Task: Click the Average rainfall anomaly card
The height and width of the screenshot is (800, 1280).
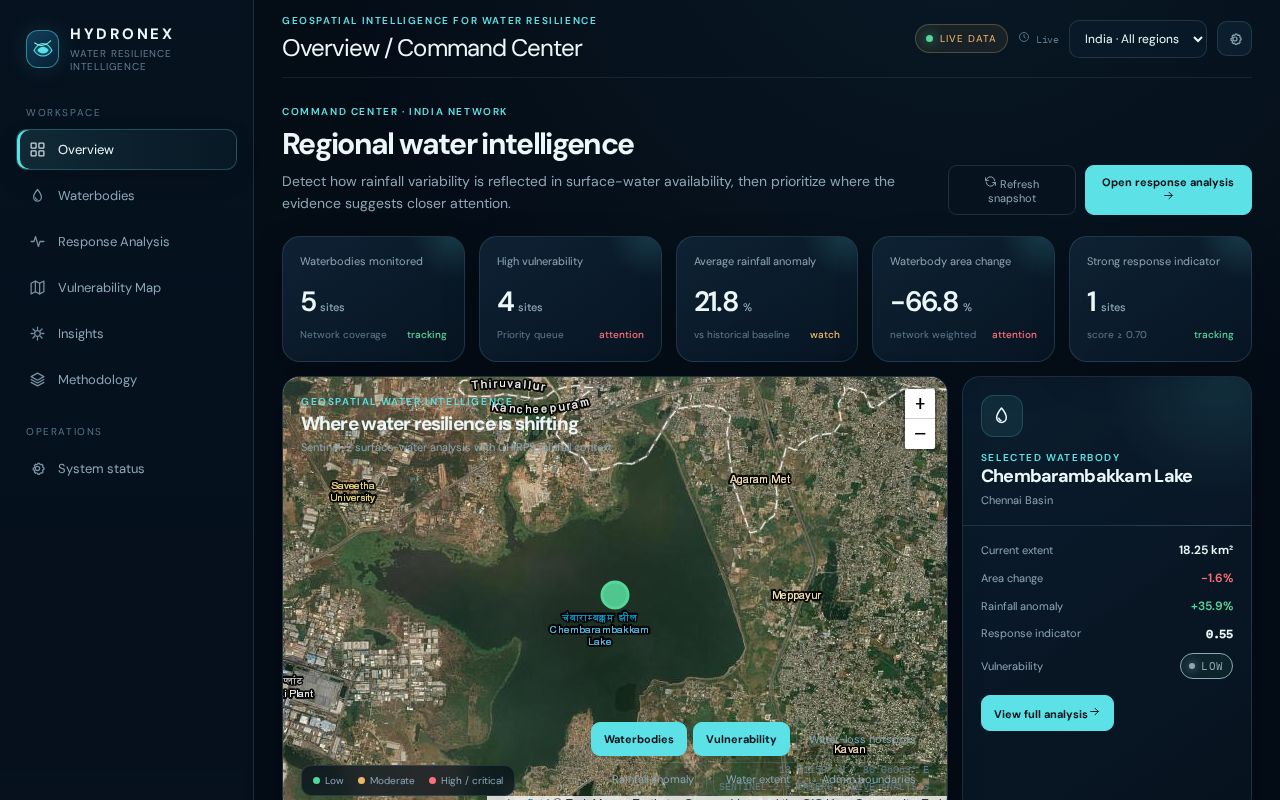Action: [767, 299]
